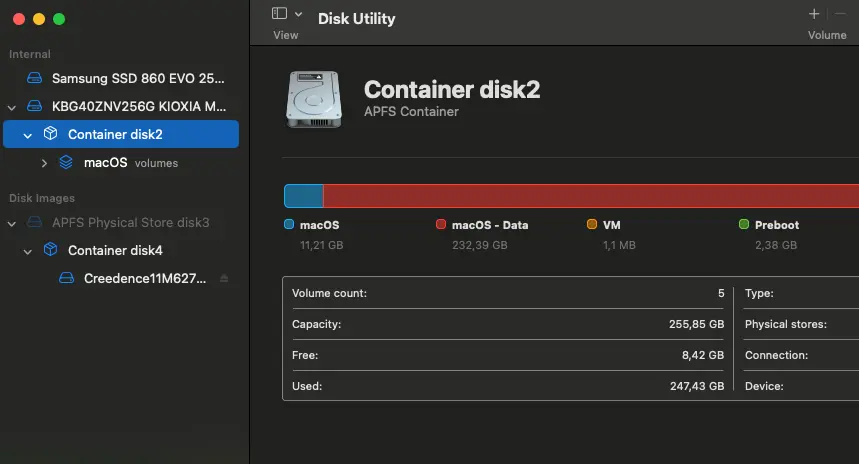The width and height of the screenshot is (859, 464).
Task: Click the Volume toolbar label
Action: pos(827,35)
